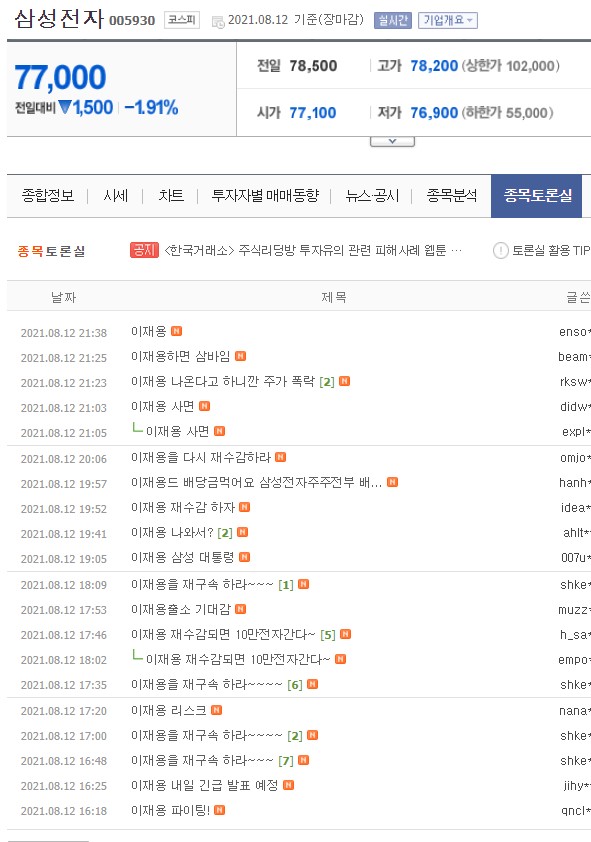Click the 전일 value 78,500
This screenshot has width=591, height=842.
313,66
